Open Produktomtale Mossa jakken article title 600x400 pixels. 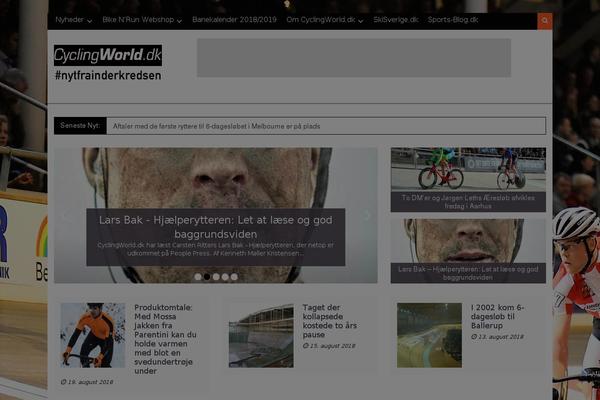click(166, 339)
